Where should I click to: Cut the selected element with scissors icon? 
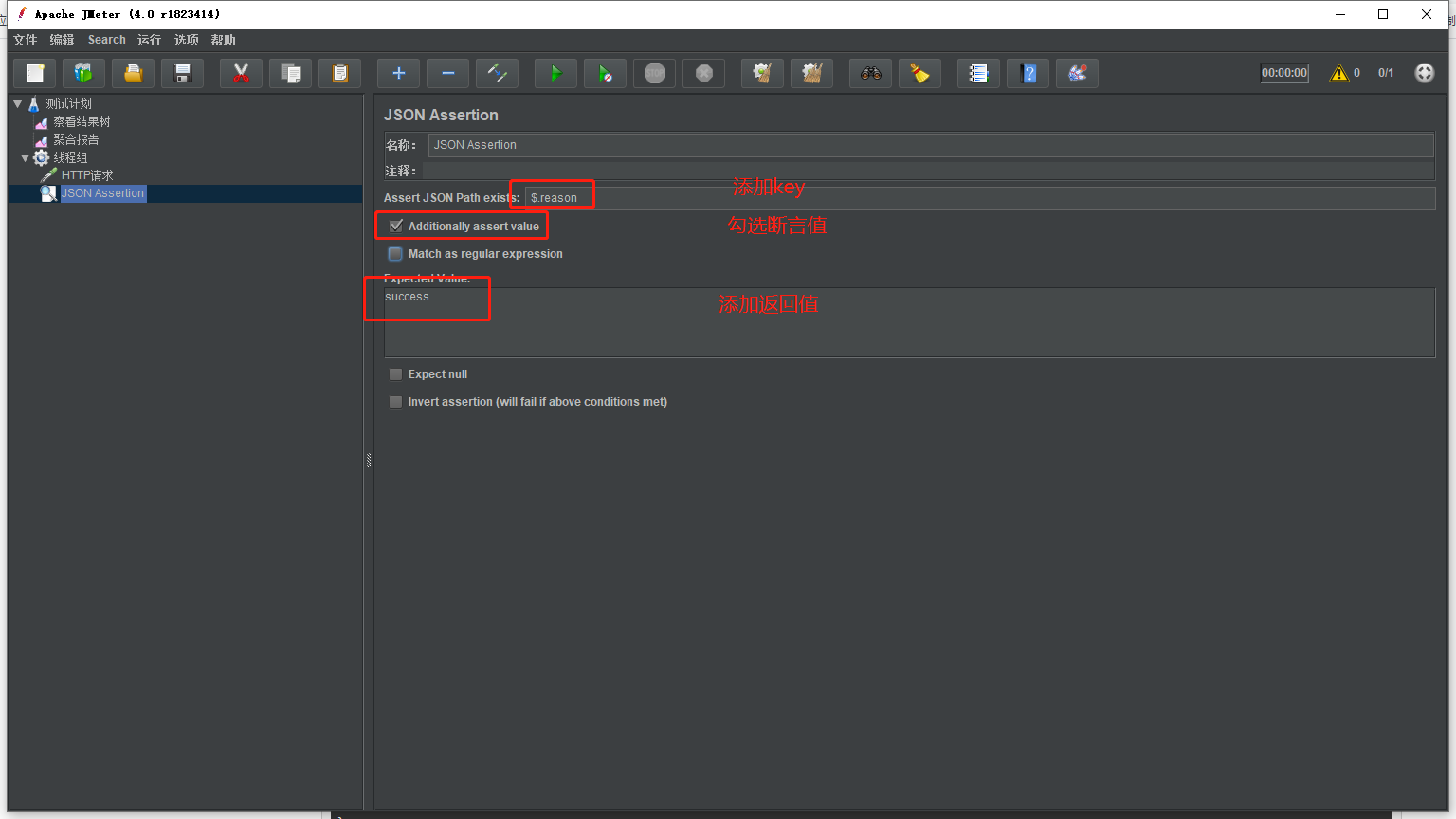coord(242,73)
